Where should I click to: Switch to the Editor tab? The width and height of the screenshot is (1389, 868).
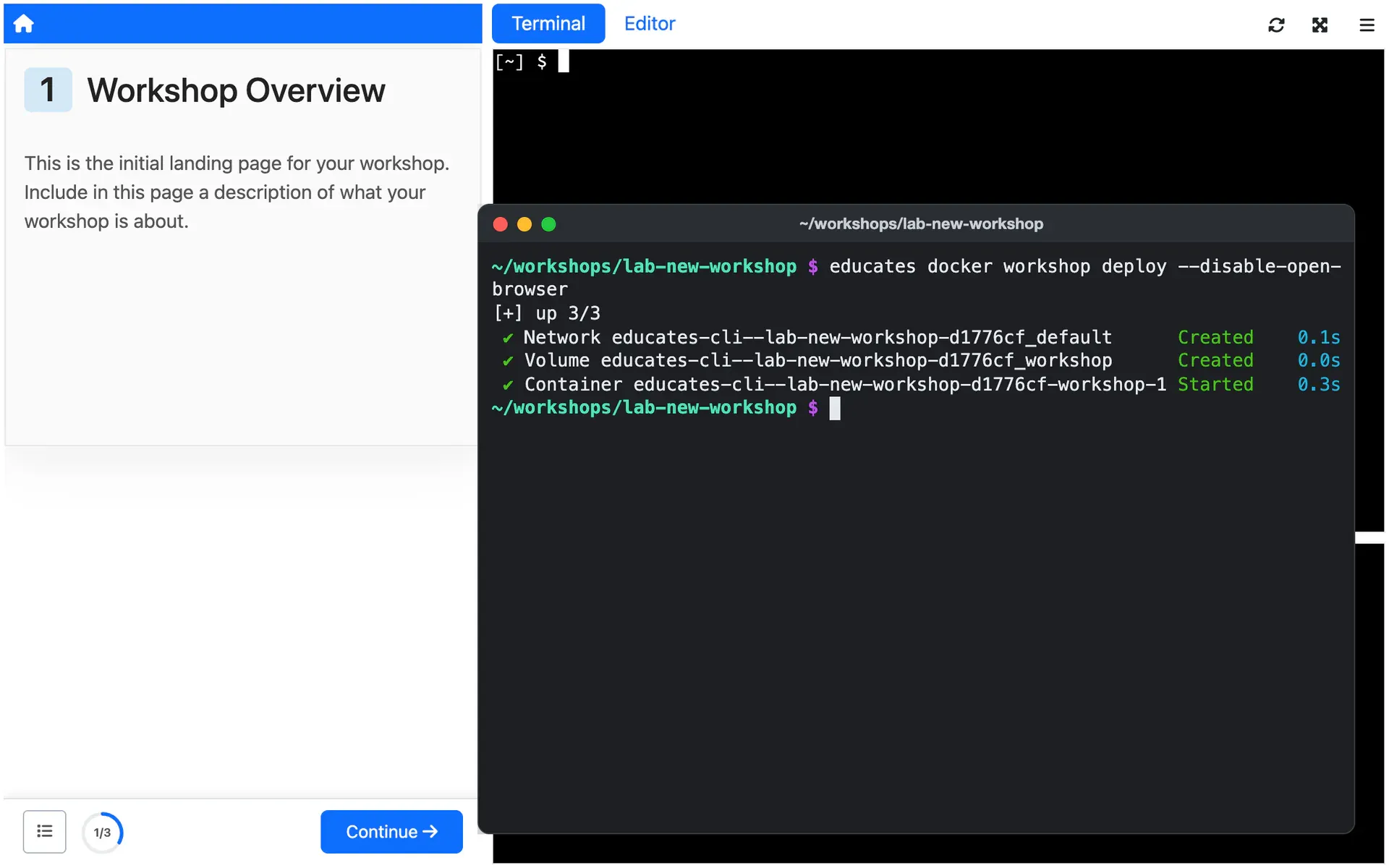coord(650,24)
